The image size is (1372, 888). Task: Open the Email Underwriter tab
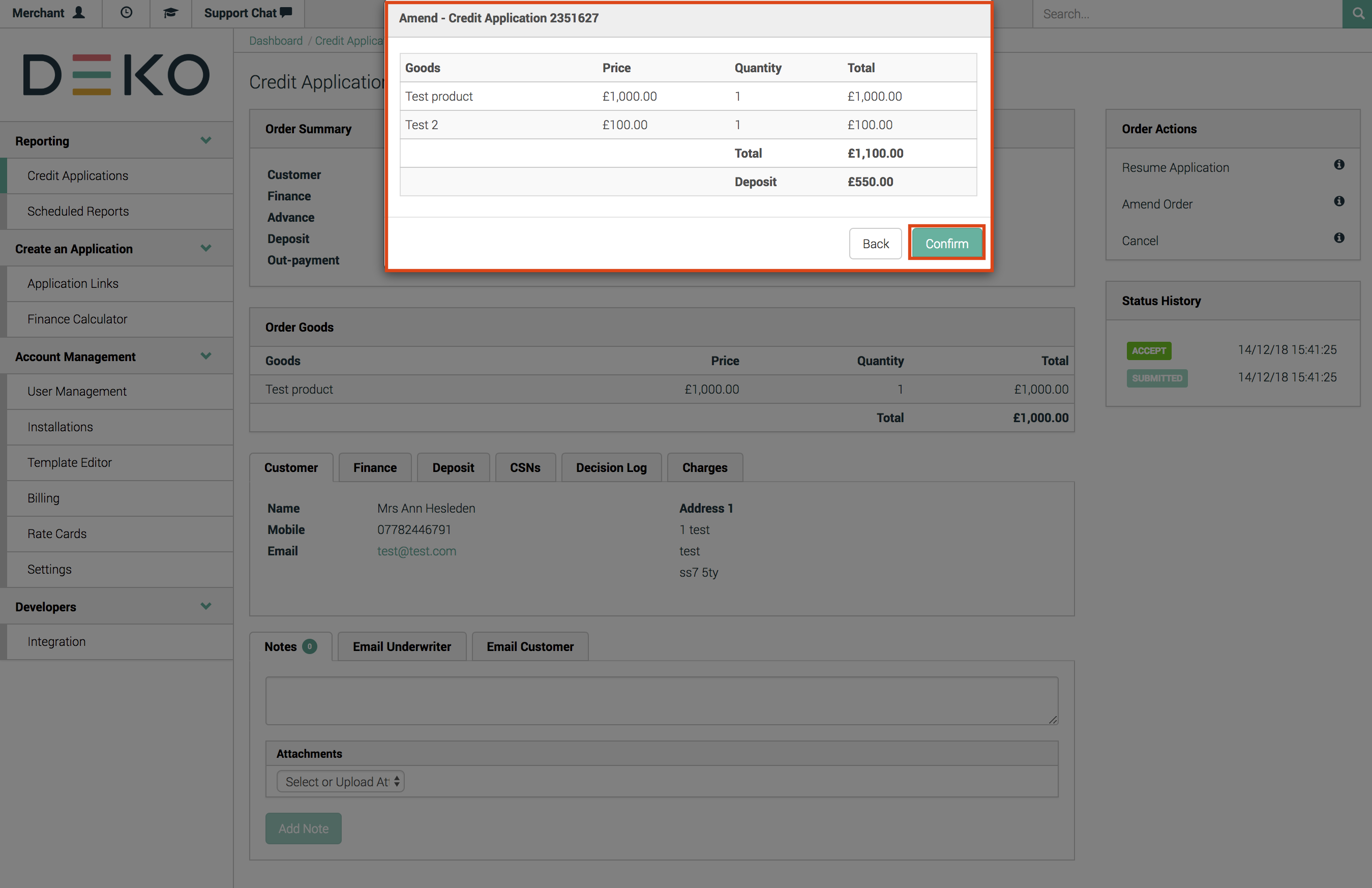click(x=402, y=646)
